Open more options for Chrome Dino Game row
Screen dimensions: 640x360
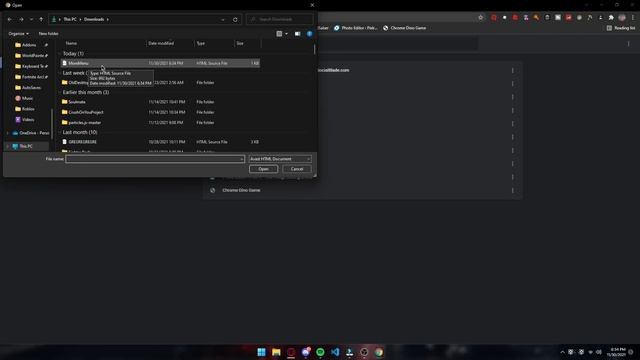click(x=513, y=190)
